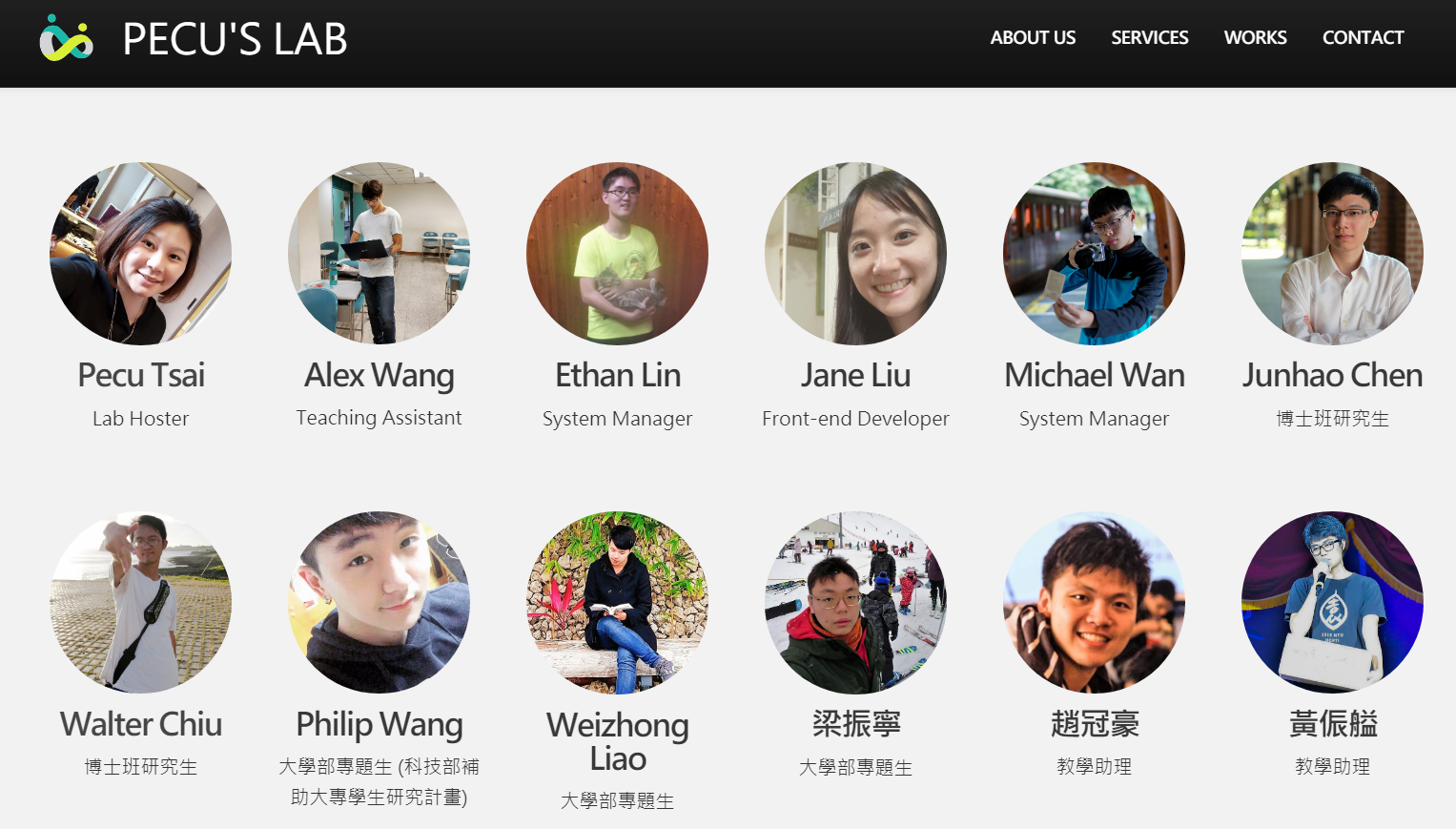
Task: Click Junhao Chen's profile photo
Action: click(1332, 253)
